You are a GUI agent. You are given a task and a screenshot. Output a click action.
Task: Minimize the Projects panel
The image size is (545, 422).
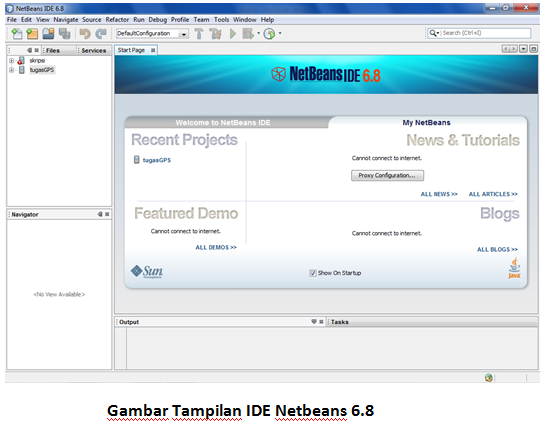[x=30, y=50]
